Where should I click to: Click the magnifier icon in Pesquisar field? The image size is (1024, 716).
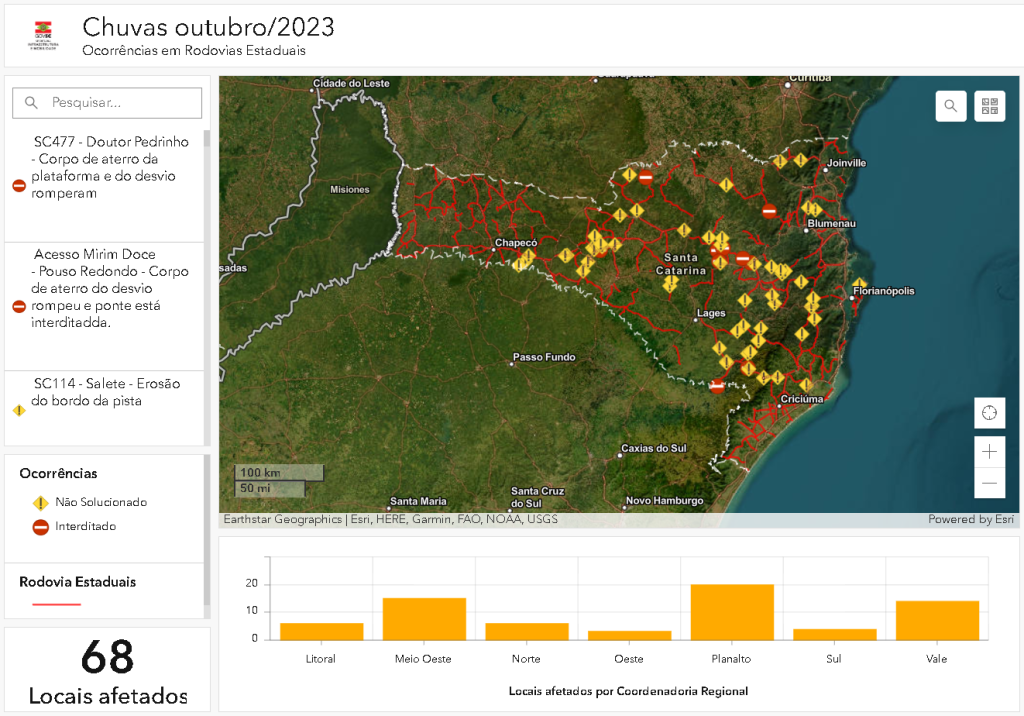coord(31,103)
